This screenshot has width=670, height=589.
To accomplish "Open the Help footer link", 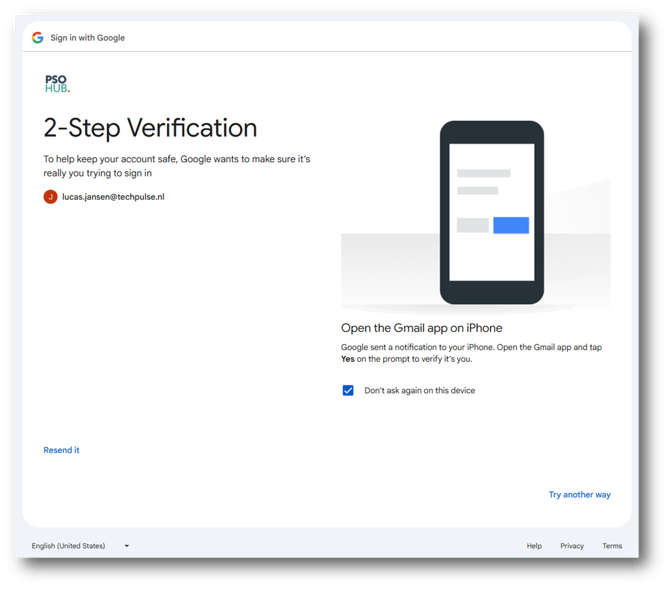I will coord(534,546).
